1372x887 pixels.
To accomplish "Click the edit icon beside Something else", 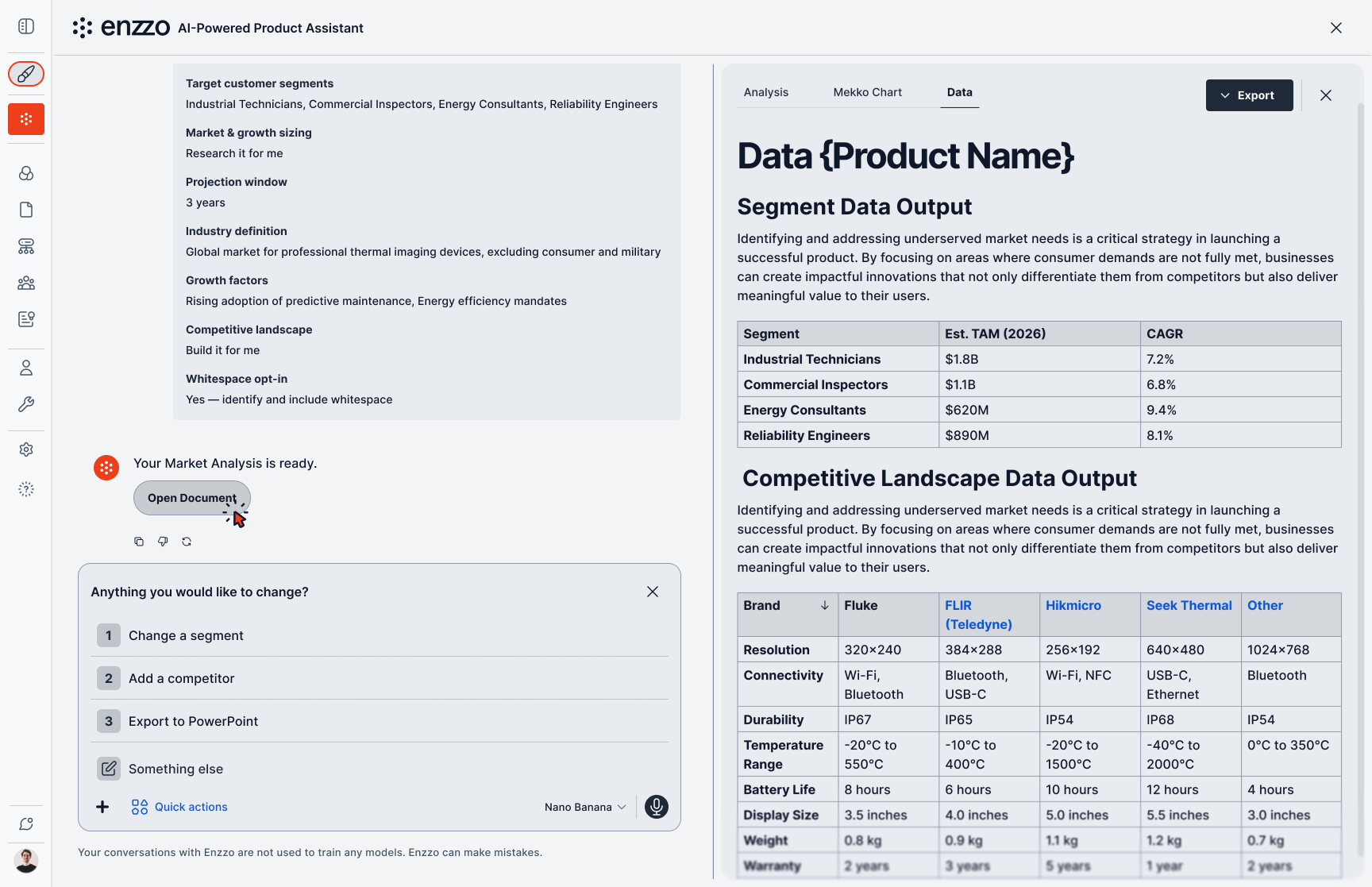I will tap(109, 769).
